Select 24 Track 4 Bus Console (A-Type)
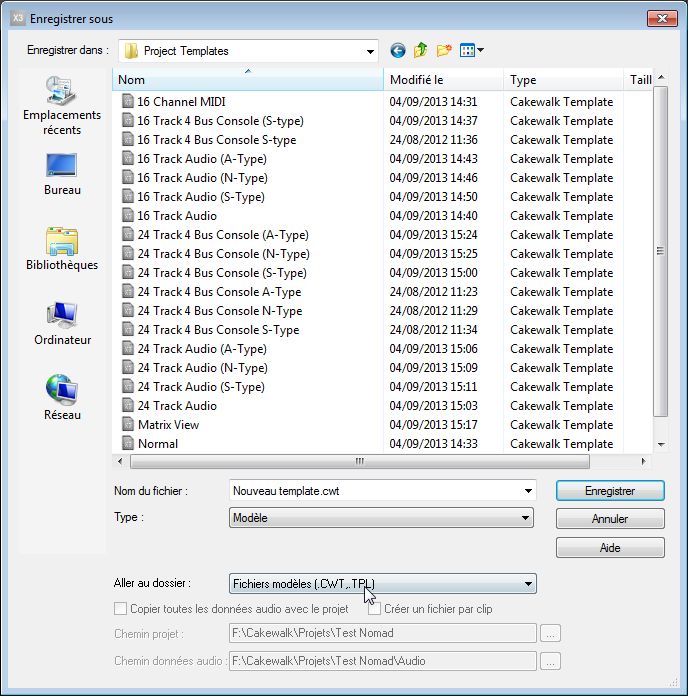This screenshot has width=688, height=696. 223,234
